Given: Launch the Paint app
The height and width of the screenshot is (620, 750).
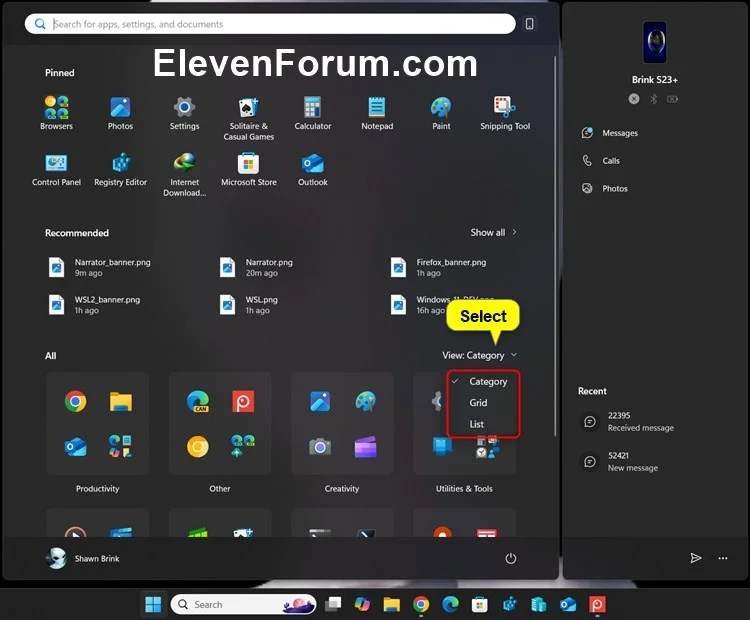Looking at the screenshot, I should coord(441,113).
